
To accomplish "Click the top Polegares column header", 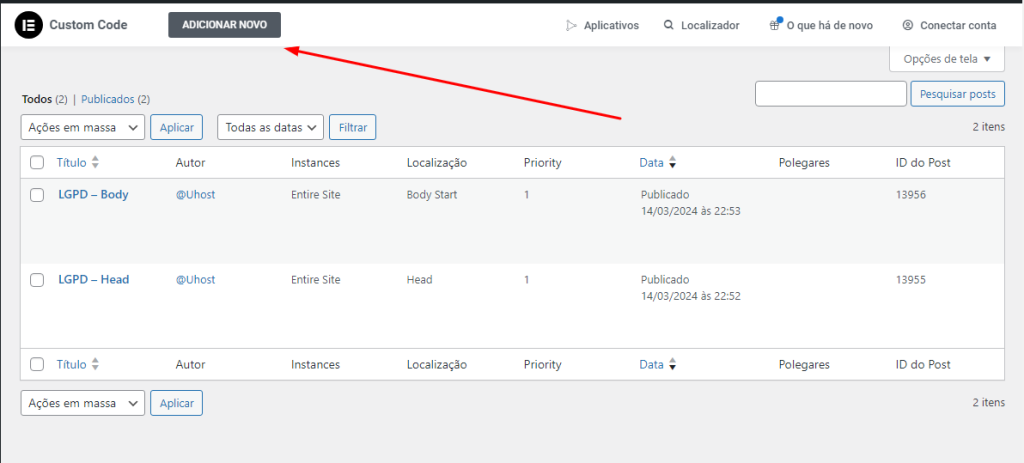I will 804,163.
